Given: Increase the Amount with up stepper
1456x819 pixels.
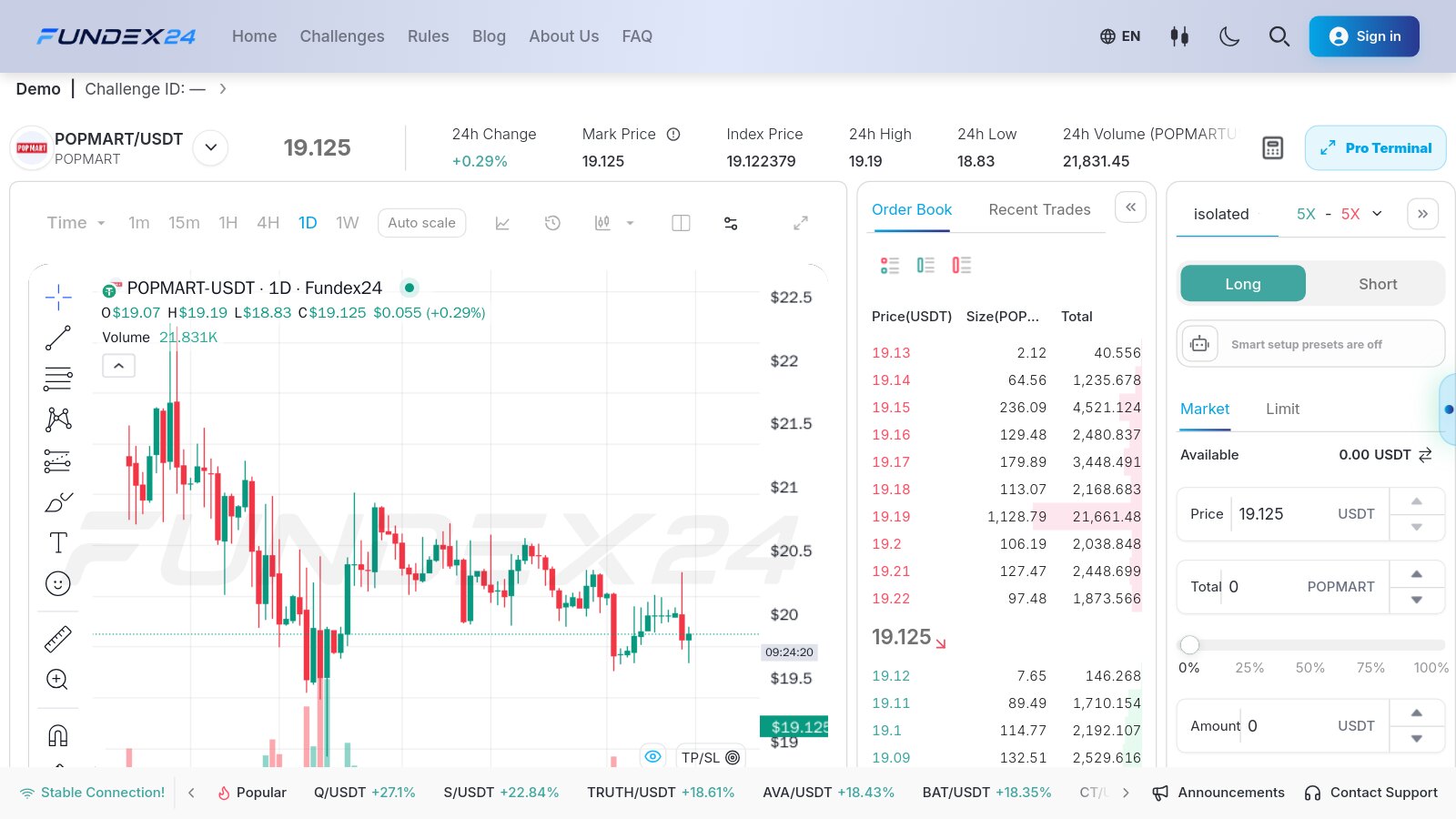Looking at the screenshot, I should point(1417,713).
